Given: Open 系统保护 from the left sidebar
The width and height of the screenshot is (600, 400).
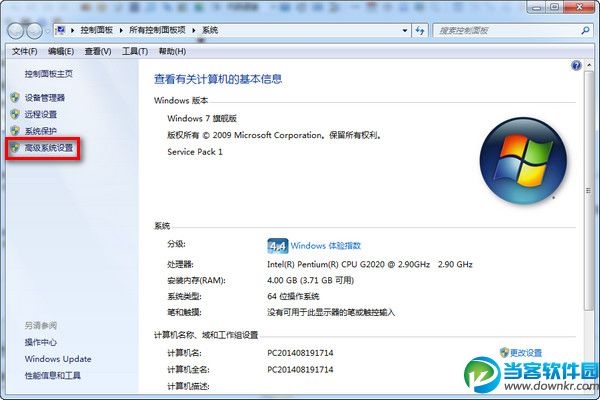Looking at the screenshot, I should (41, 131).
